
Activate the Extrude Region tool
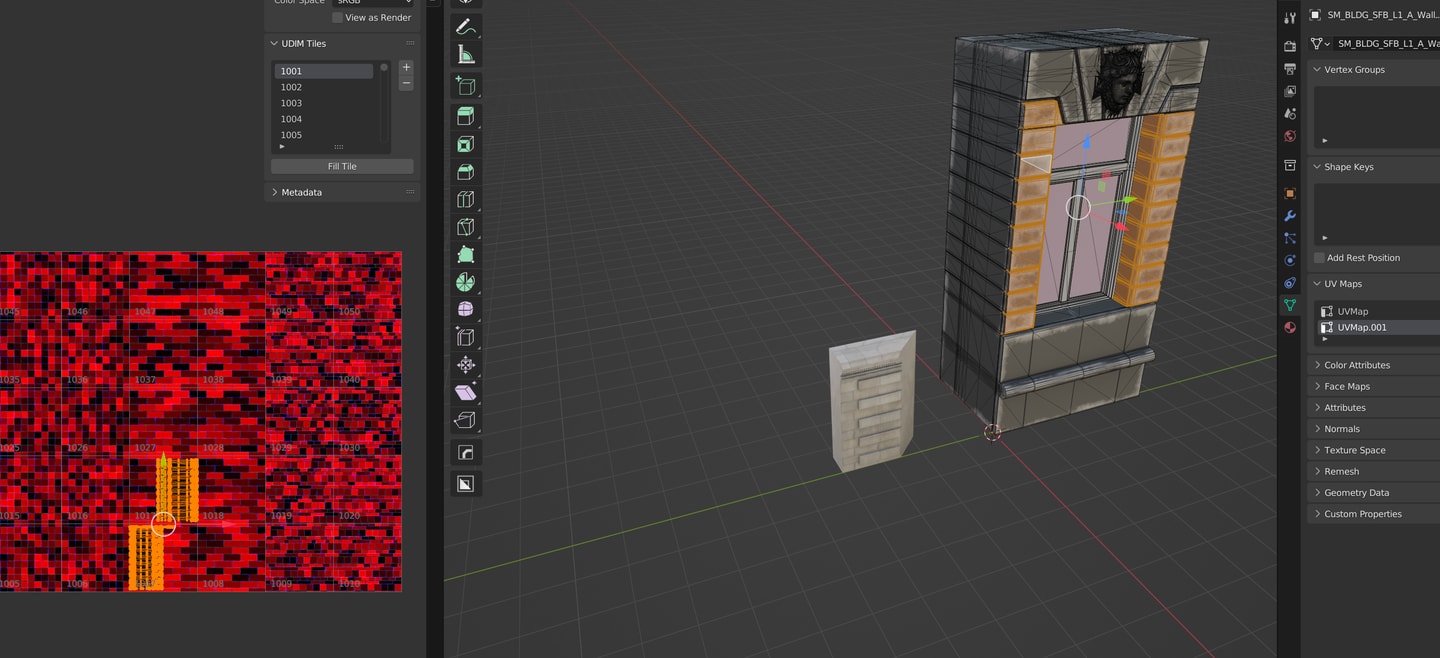click(x=465, y=116)
